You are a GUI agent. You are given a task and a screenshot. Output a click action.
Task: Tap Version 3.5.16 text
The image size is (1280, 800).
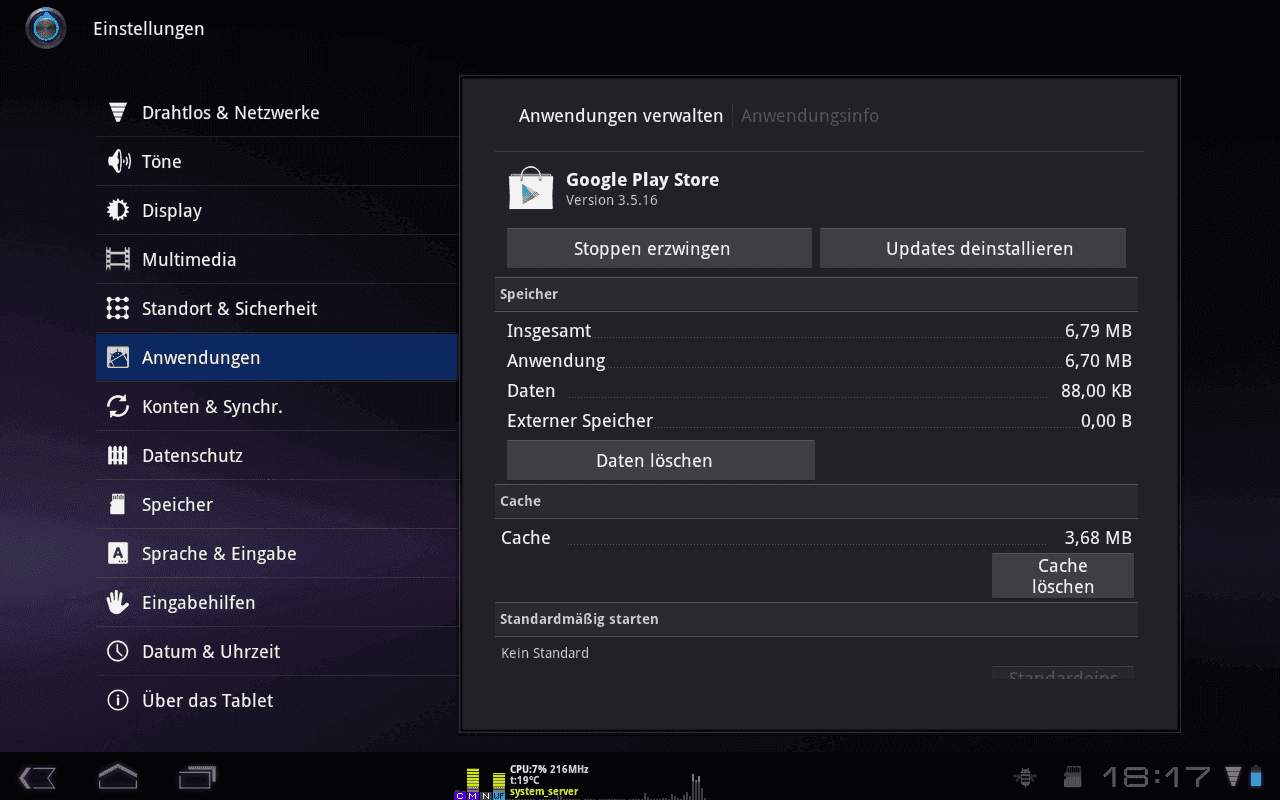point(612,200)
